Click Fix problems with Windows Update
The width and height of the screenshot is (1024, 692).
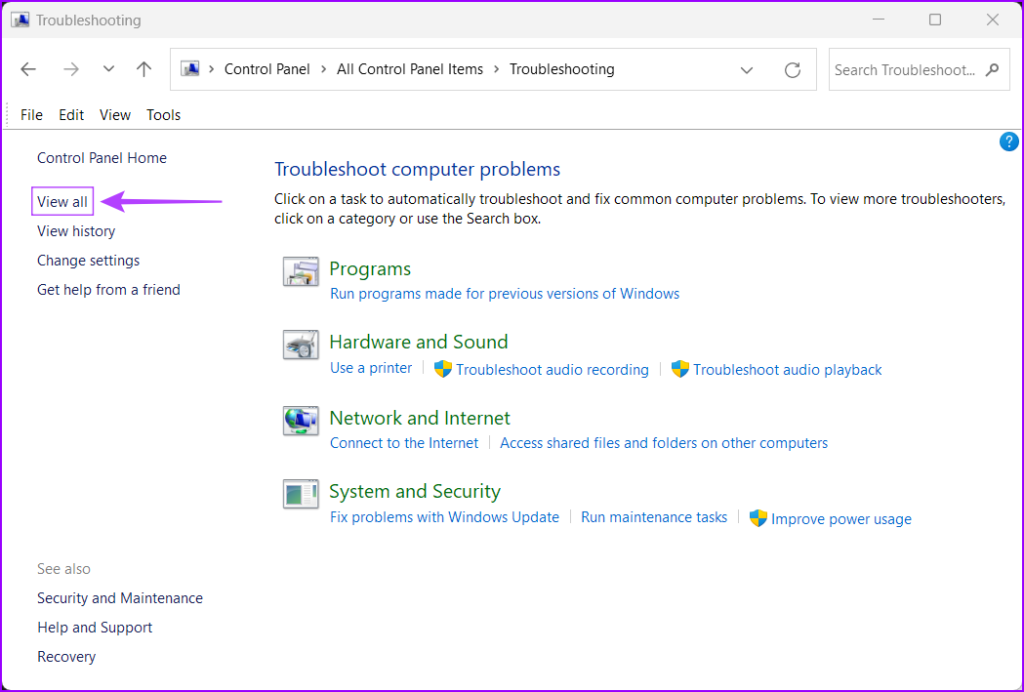[445, 517]
